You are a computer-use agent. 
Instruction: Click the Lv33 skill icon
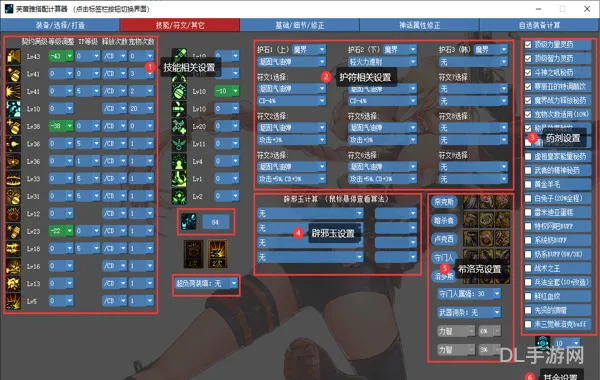point(13,179)
